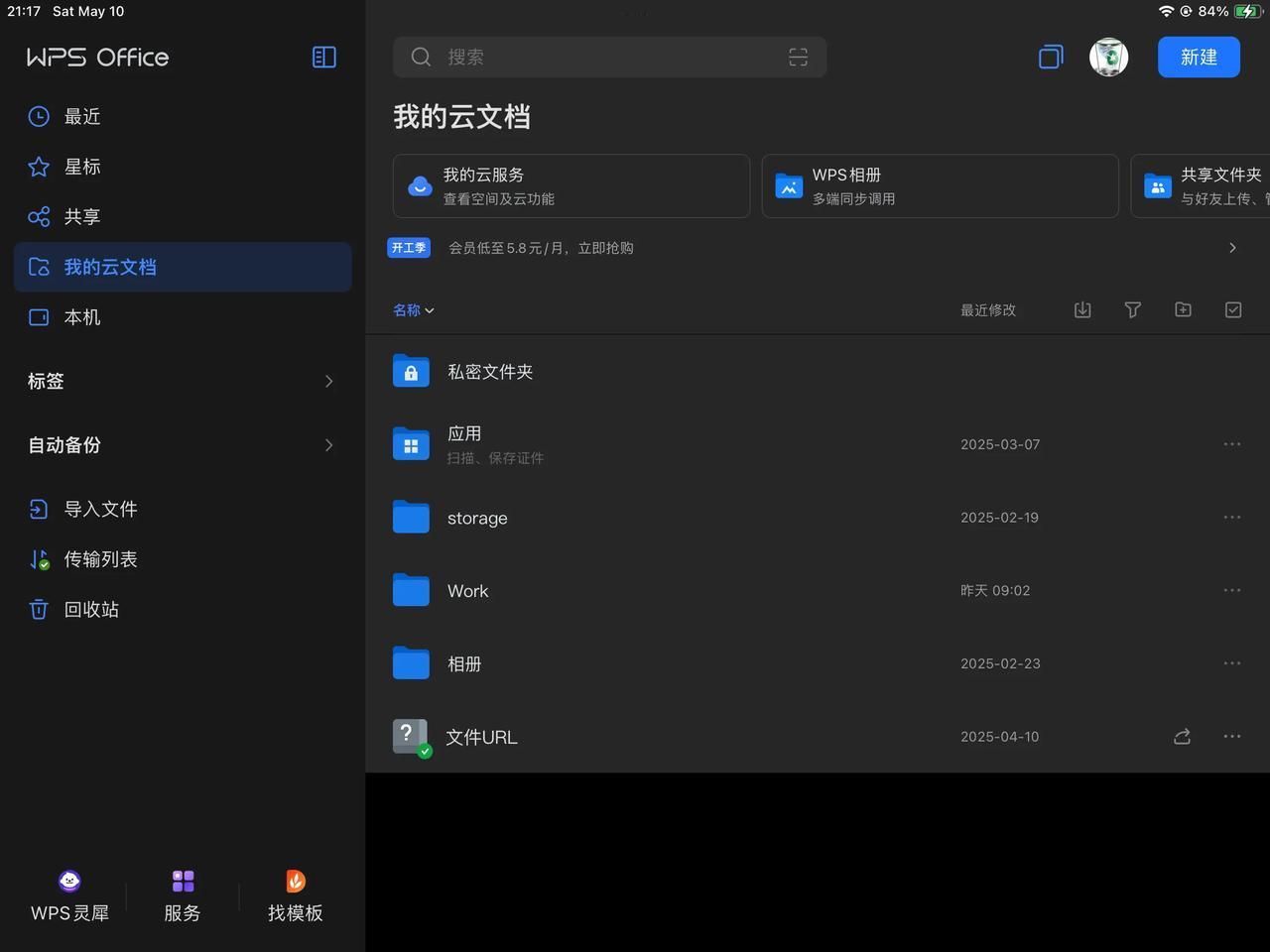
Task: Open the filter funnel icon
Action: [x=1132, y=310]
